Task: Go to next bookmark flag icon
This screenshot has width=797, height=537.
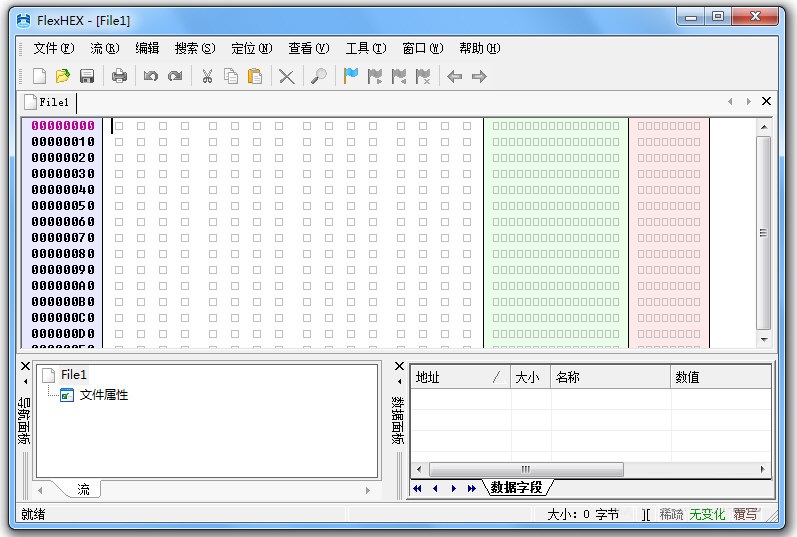Action: click(x=375, y=76)
